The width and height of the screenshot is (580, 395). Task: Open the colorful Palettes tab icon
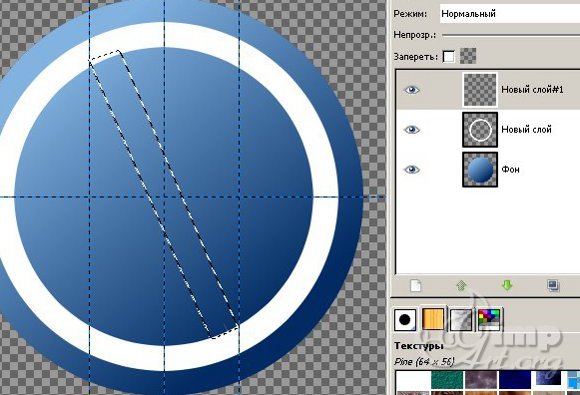[x=489, y=319]
